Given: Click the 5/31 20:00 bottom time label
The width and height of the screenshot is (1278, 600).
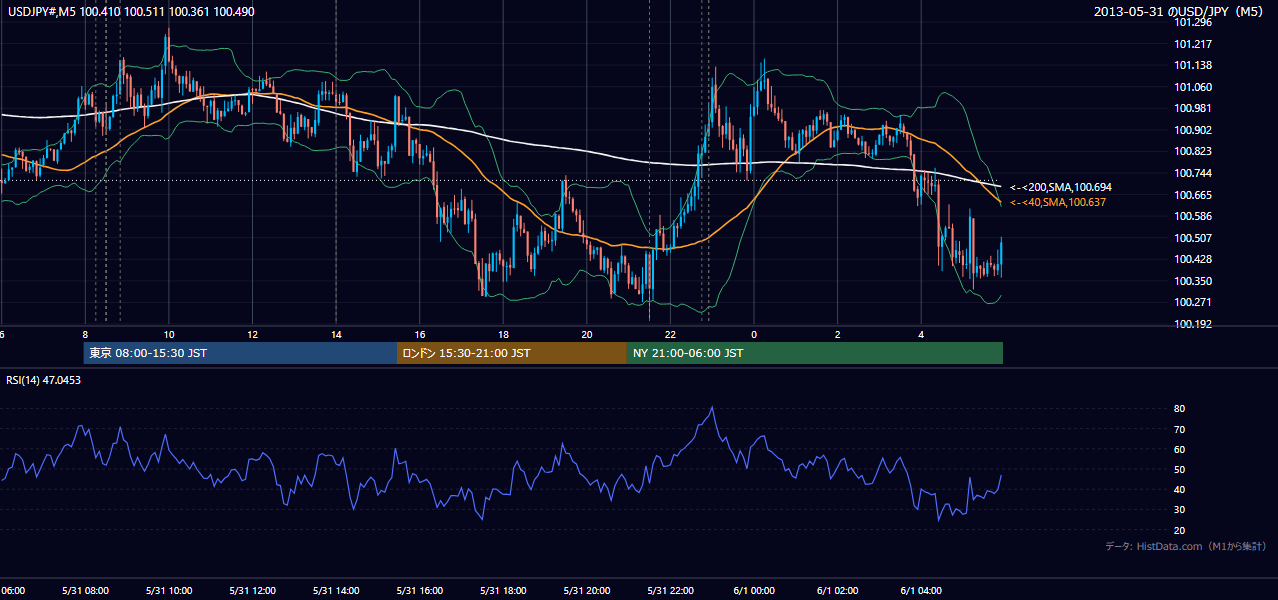Looking at the screenshot, I should (587, 590).
